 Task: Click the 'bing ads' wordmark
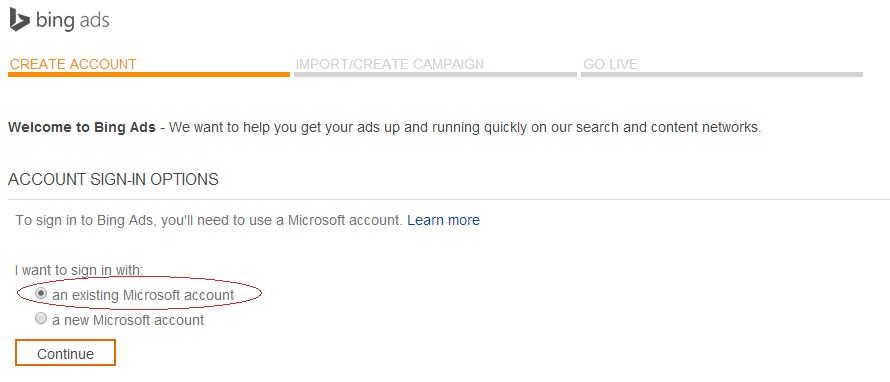click(72, 20)
